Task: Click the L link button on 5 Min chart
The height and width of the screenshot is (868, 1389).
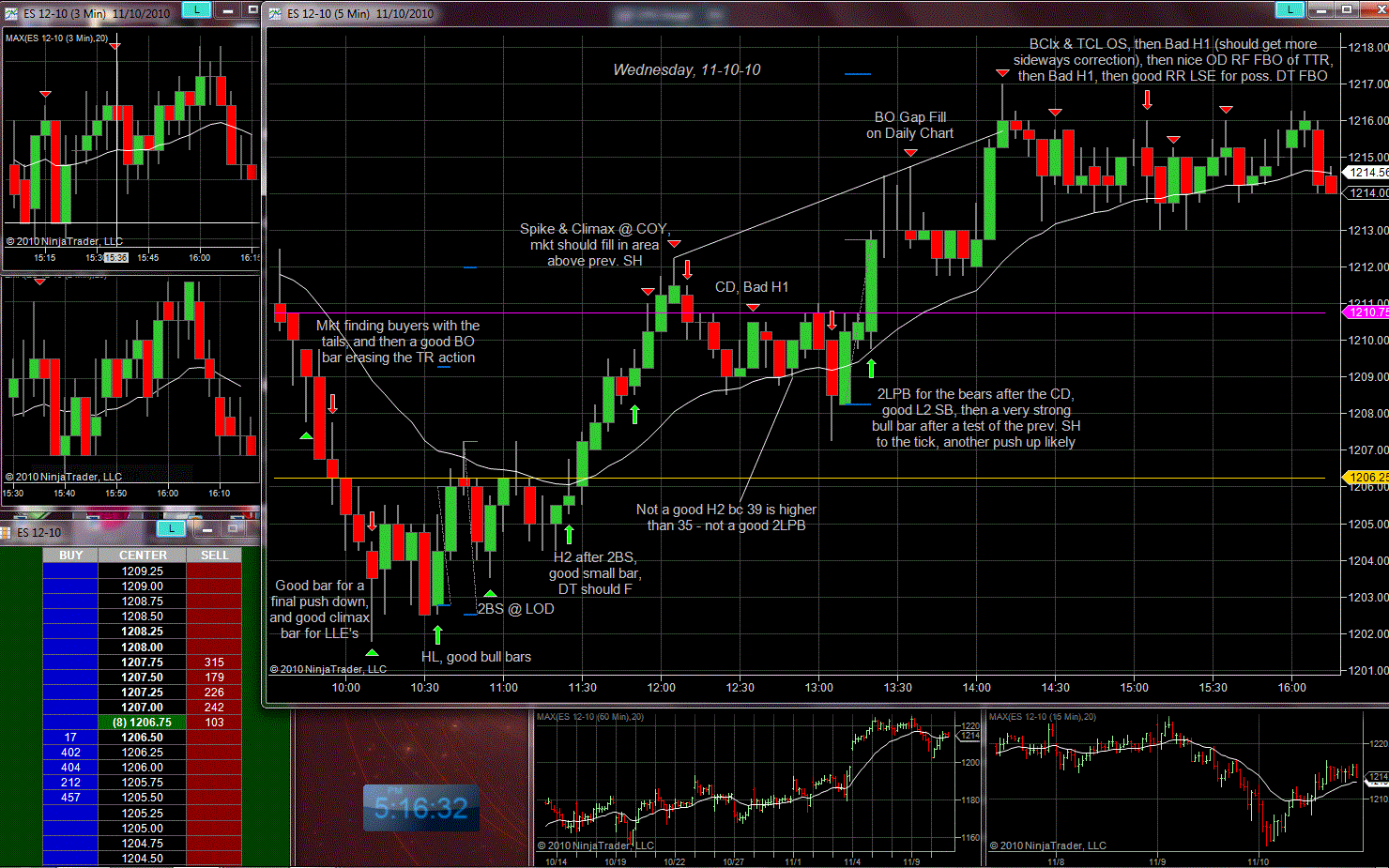Action: pyautogui.click(x=1290, y=10)
